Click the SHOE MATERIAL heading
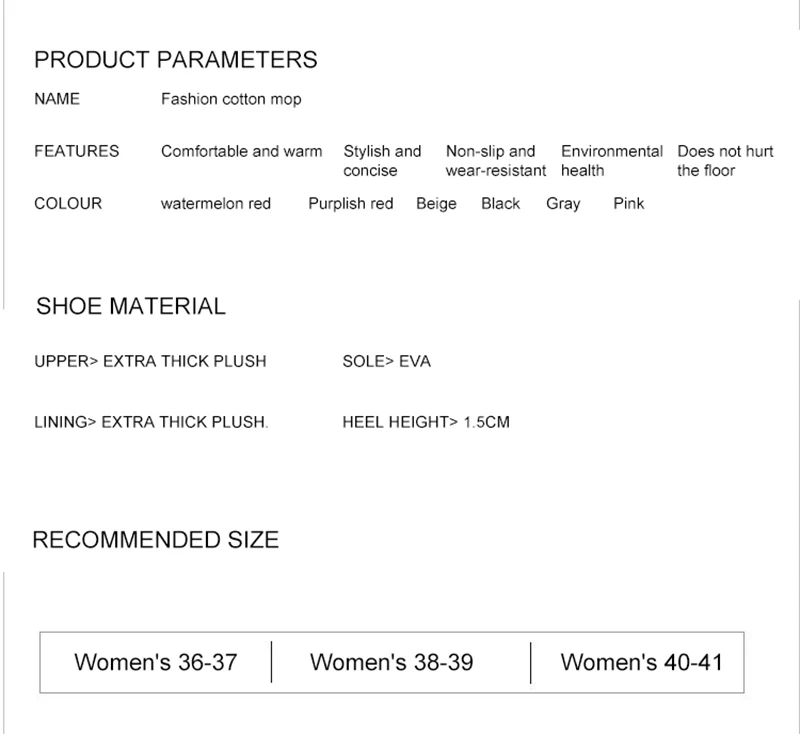The width and height of the screenshot is (800, 734). (x=131, y=306)
